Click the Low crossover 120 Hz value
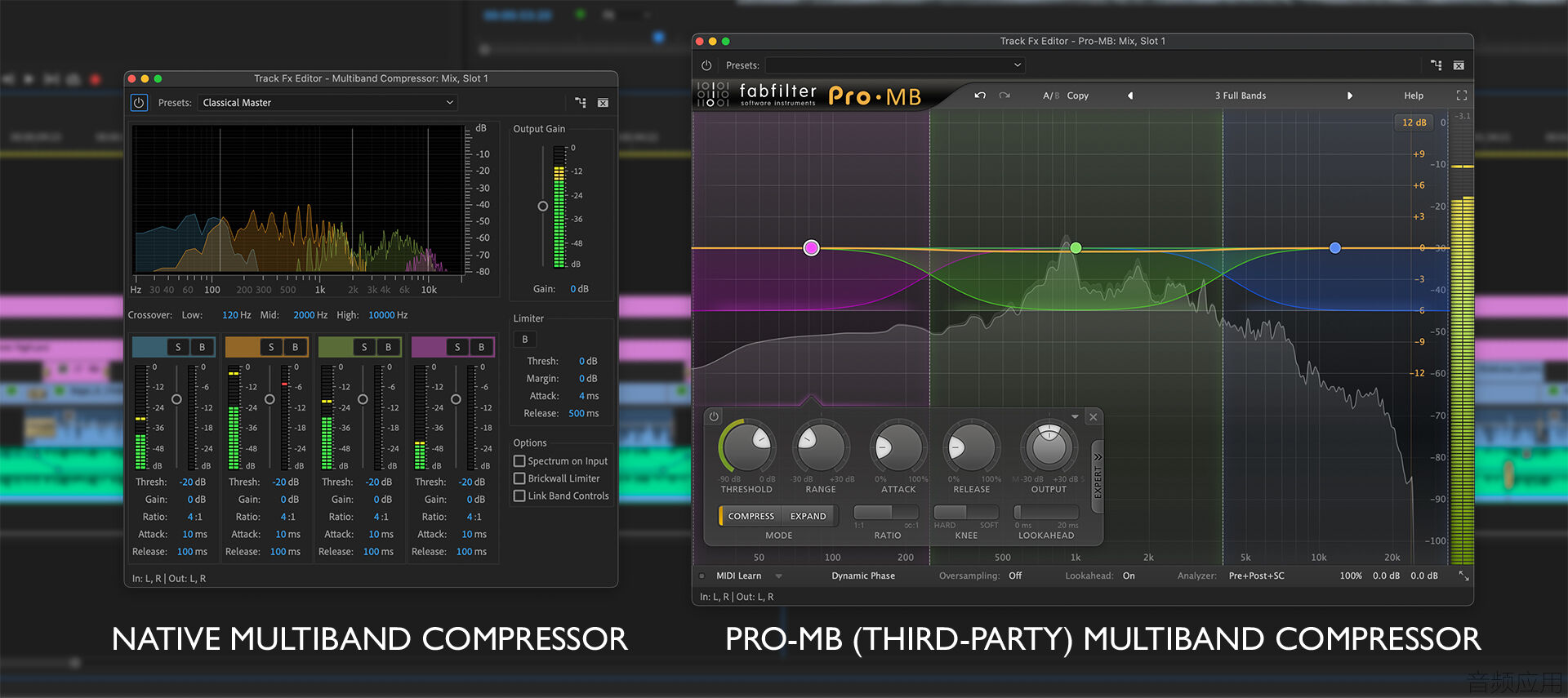Image resolution: width=1568 pixels, height=698 pixels. 236,315
